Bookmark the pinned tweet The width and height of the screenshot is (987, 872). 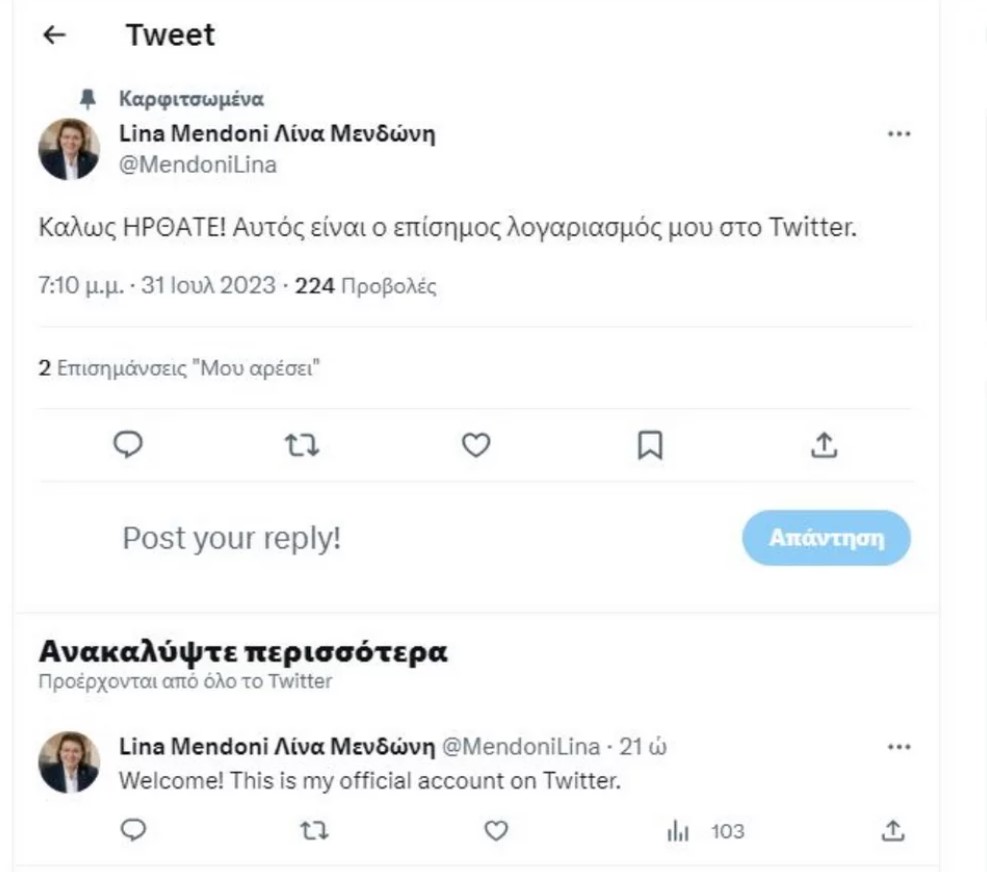650,445
